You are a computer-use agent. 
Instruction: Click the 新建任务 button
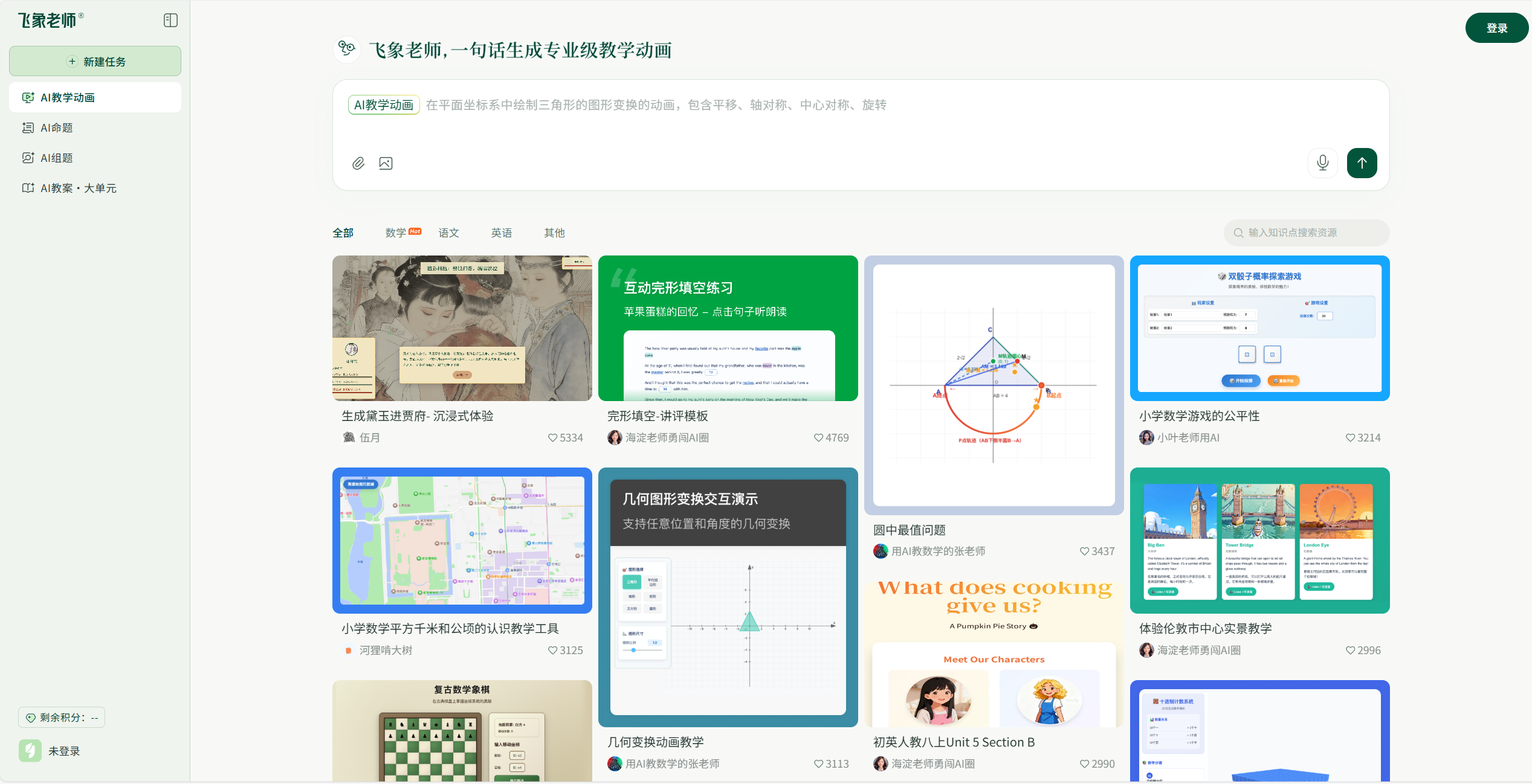(95, 61)
